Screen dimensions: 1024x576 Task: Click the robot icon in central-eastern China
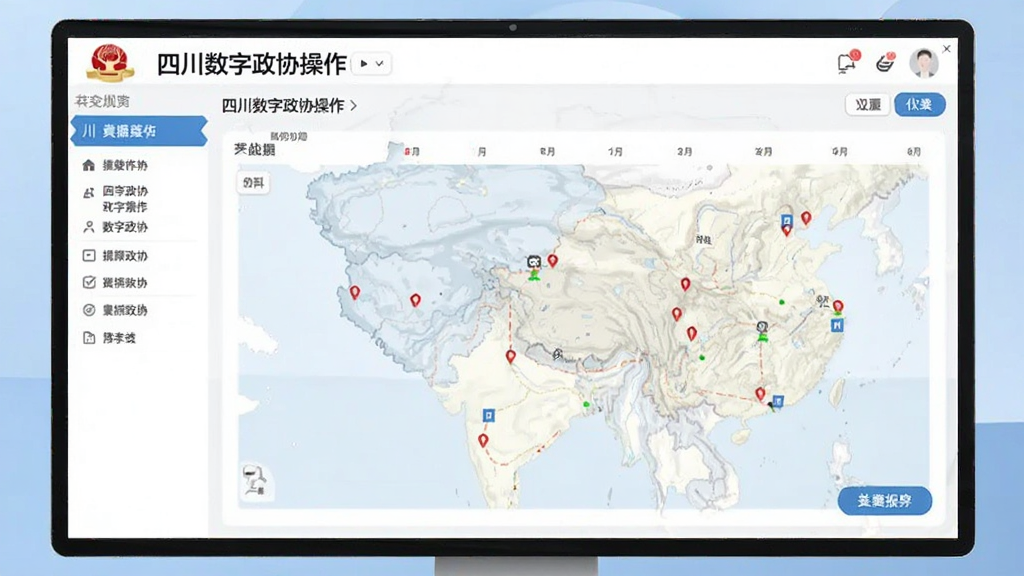pyautogui.click(x=761, y=327)
